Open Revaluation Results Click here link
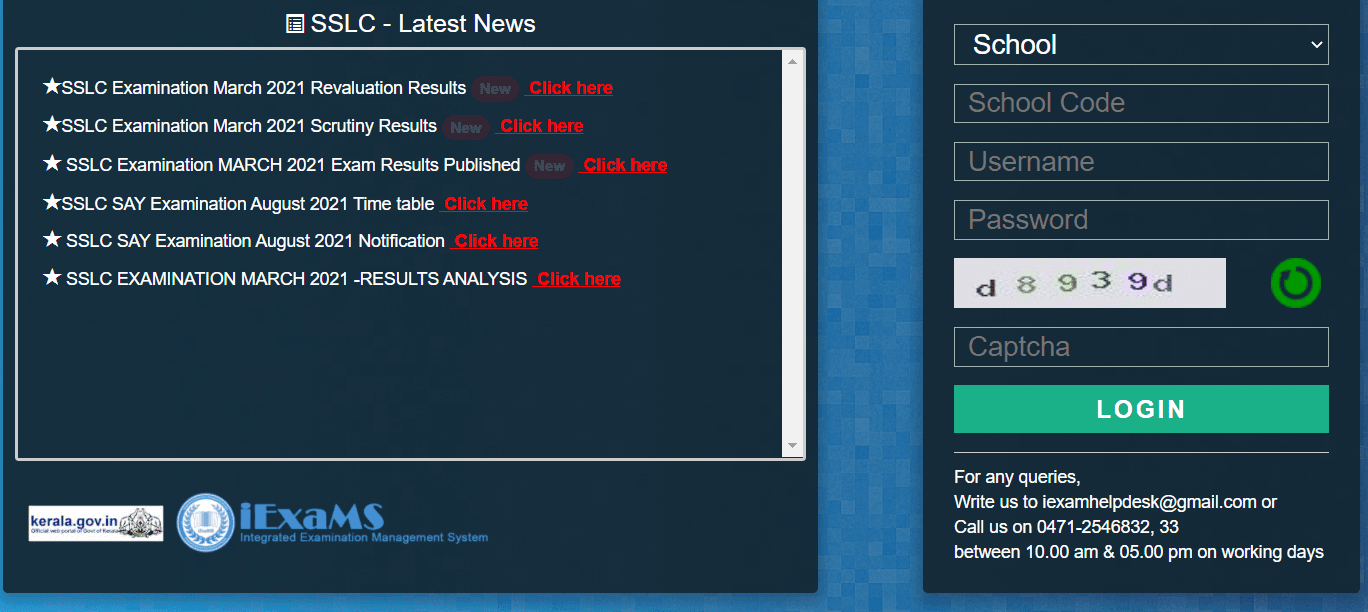This screenshot has height=612, width=1368. [x=570, y=88]
